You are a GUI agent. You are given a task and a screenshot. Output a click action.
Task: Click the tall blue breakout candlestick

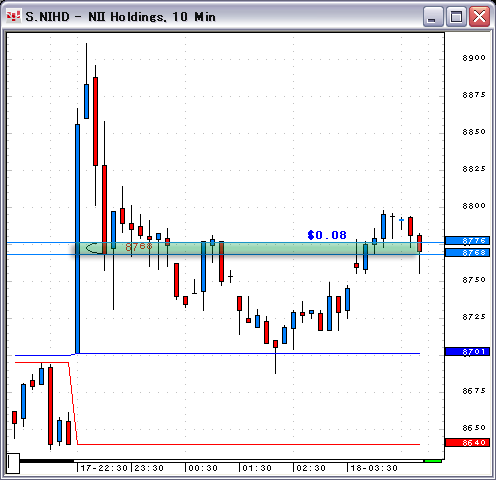tap(77, 238)
